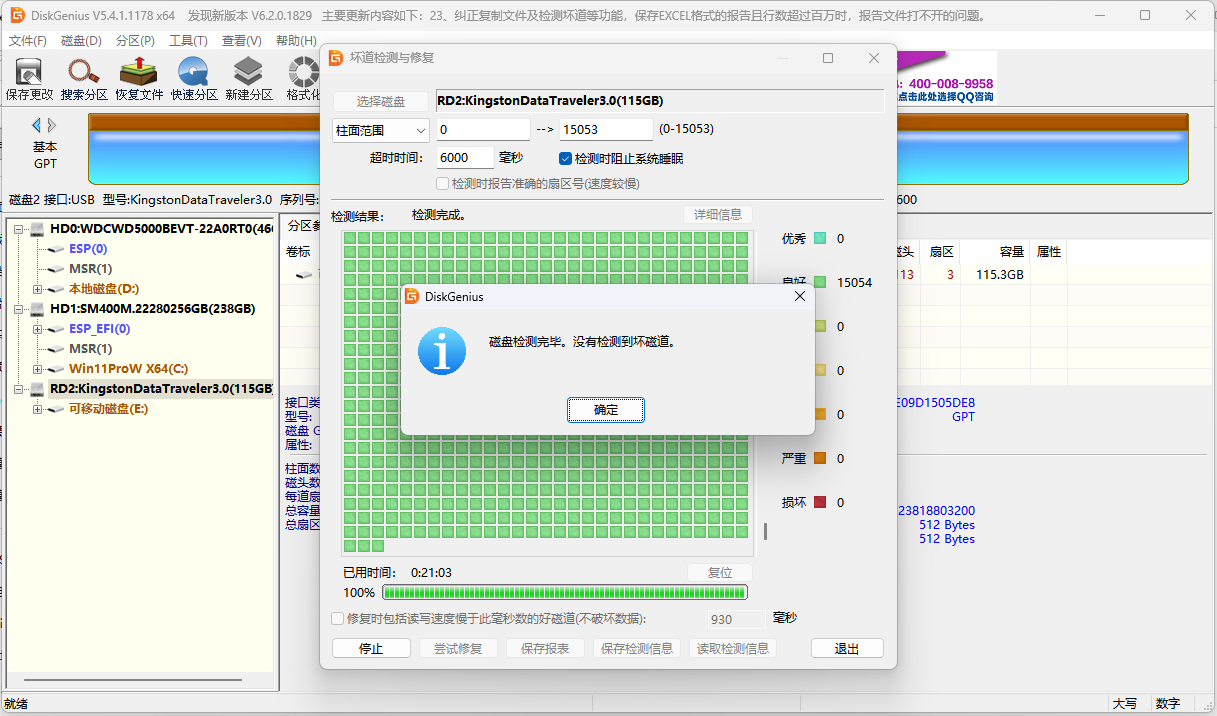Viewport: 1217px width, 716px height.
Task: Click the RD2 Kingston disk icon in tree
Action: click(37, 389)
